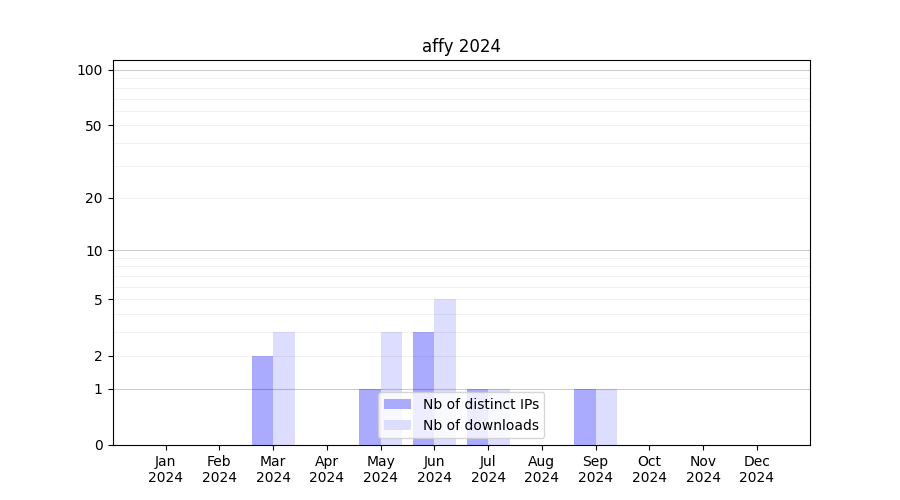This screenshot has width=900, height=500.
Task: Click the 'Oct 2024' x-axis label
Action: (x=649, y=469)
